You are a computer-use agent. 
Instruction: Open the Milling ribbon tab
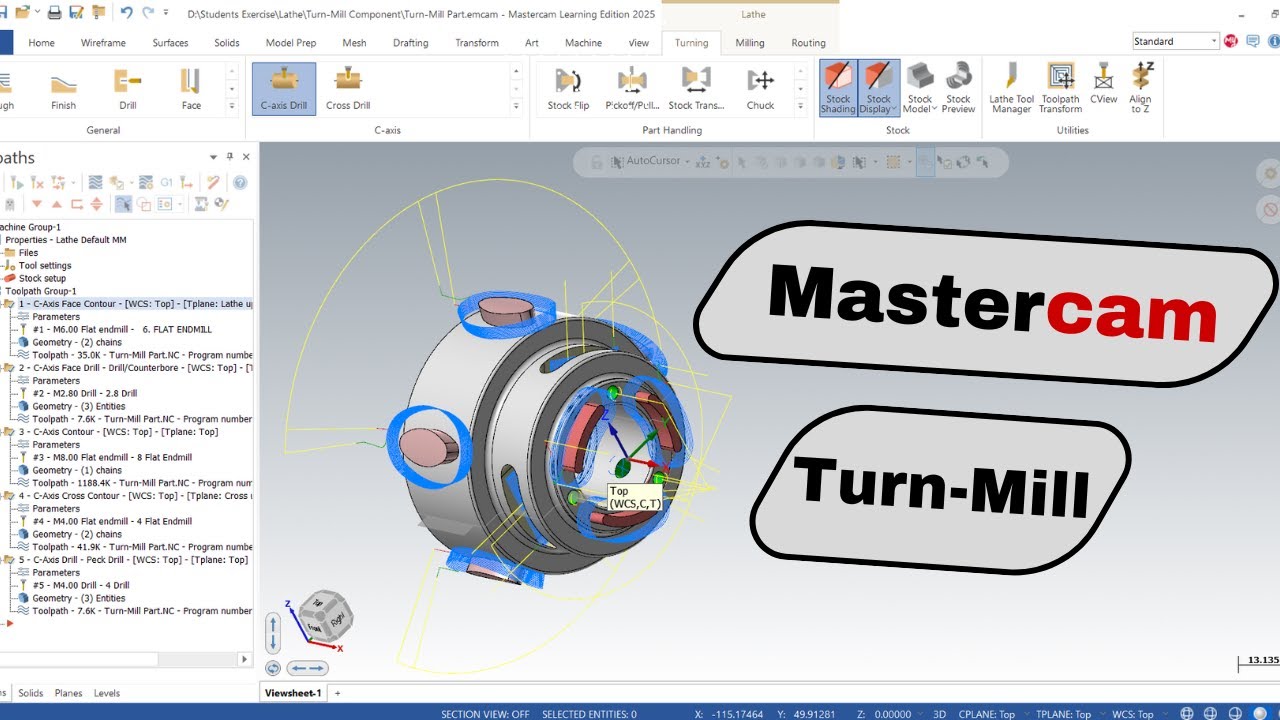[x=750, y=43]
